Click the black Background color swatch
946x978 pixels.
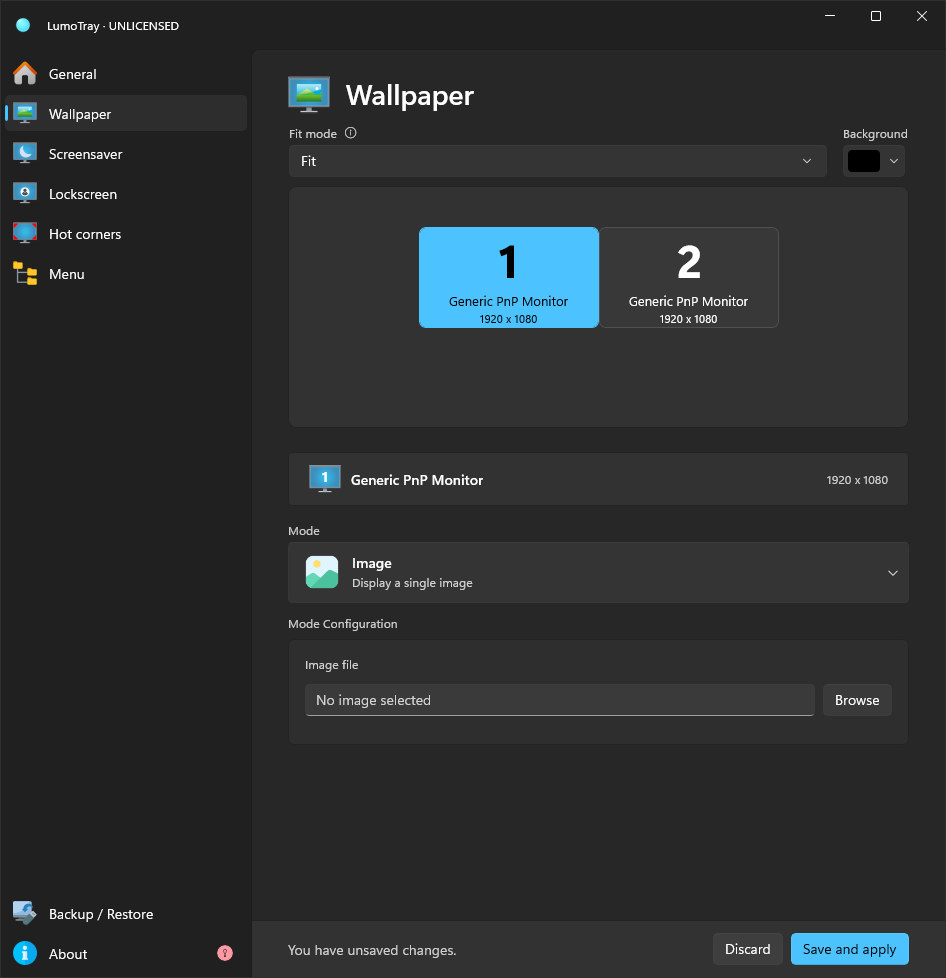[864, 161]
